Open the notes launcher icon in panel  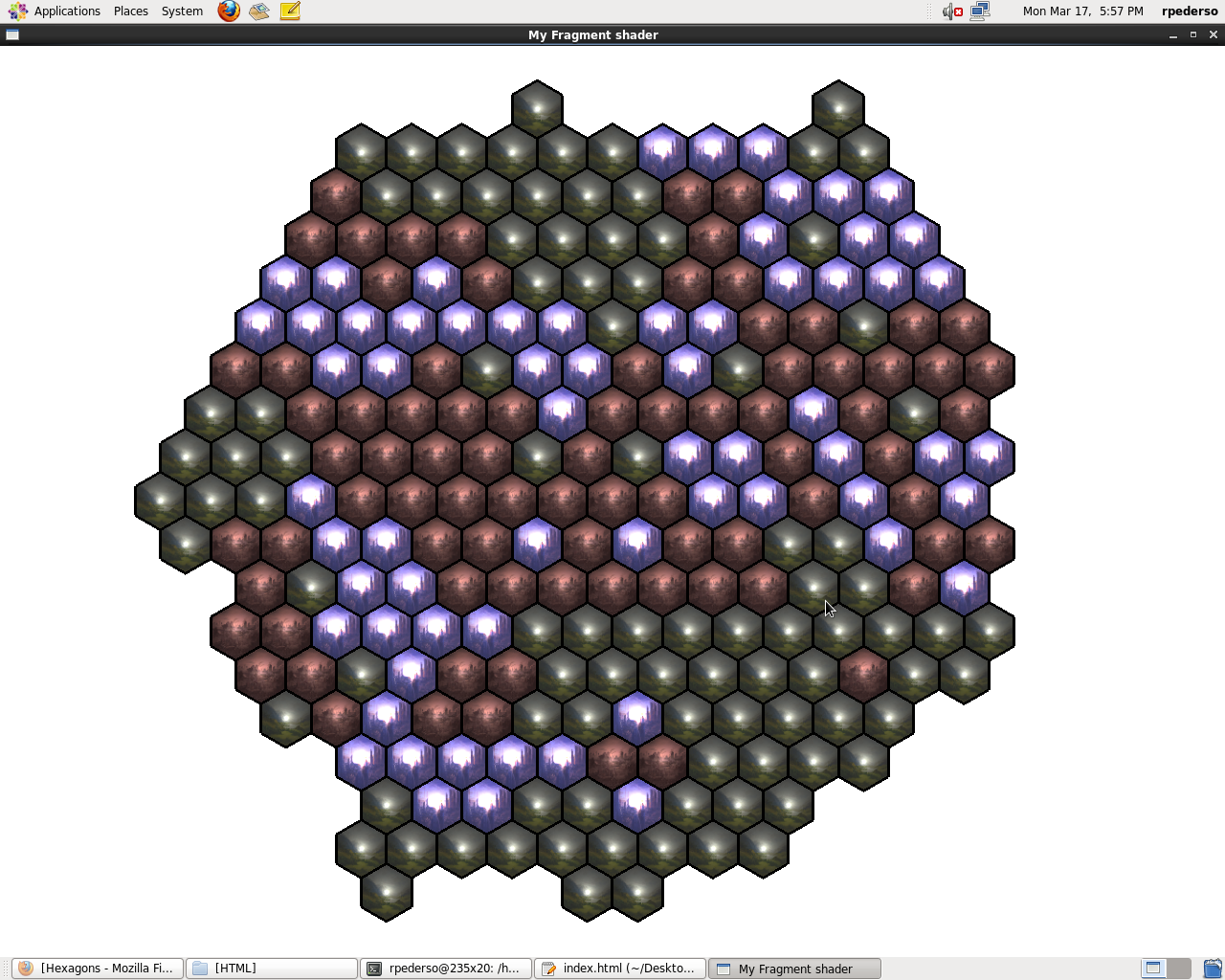tap(290, 11)
